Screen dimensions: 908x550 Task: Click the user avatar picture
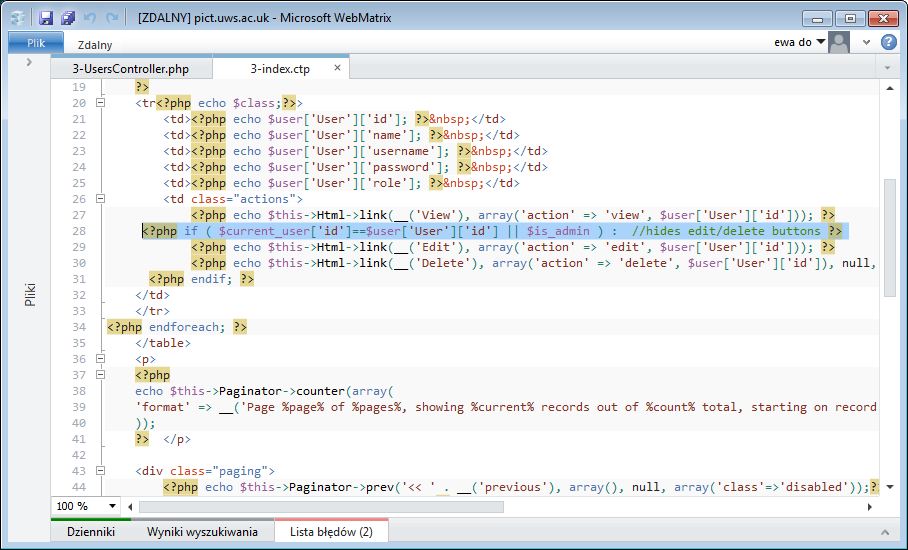(839, 42)
